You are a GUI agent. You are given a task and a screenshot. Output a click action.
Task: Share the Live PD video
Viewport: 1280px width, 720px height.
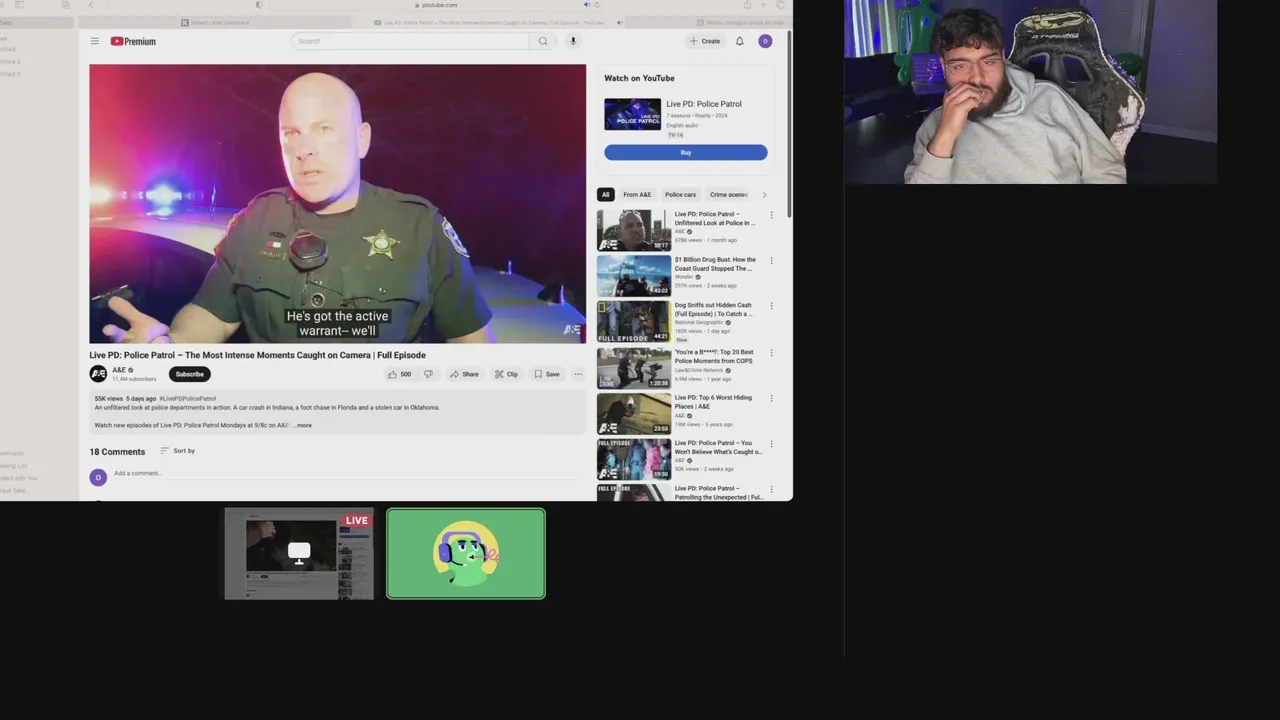point(464,374)
